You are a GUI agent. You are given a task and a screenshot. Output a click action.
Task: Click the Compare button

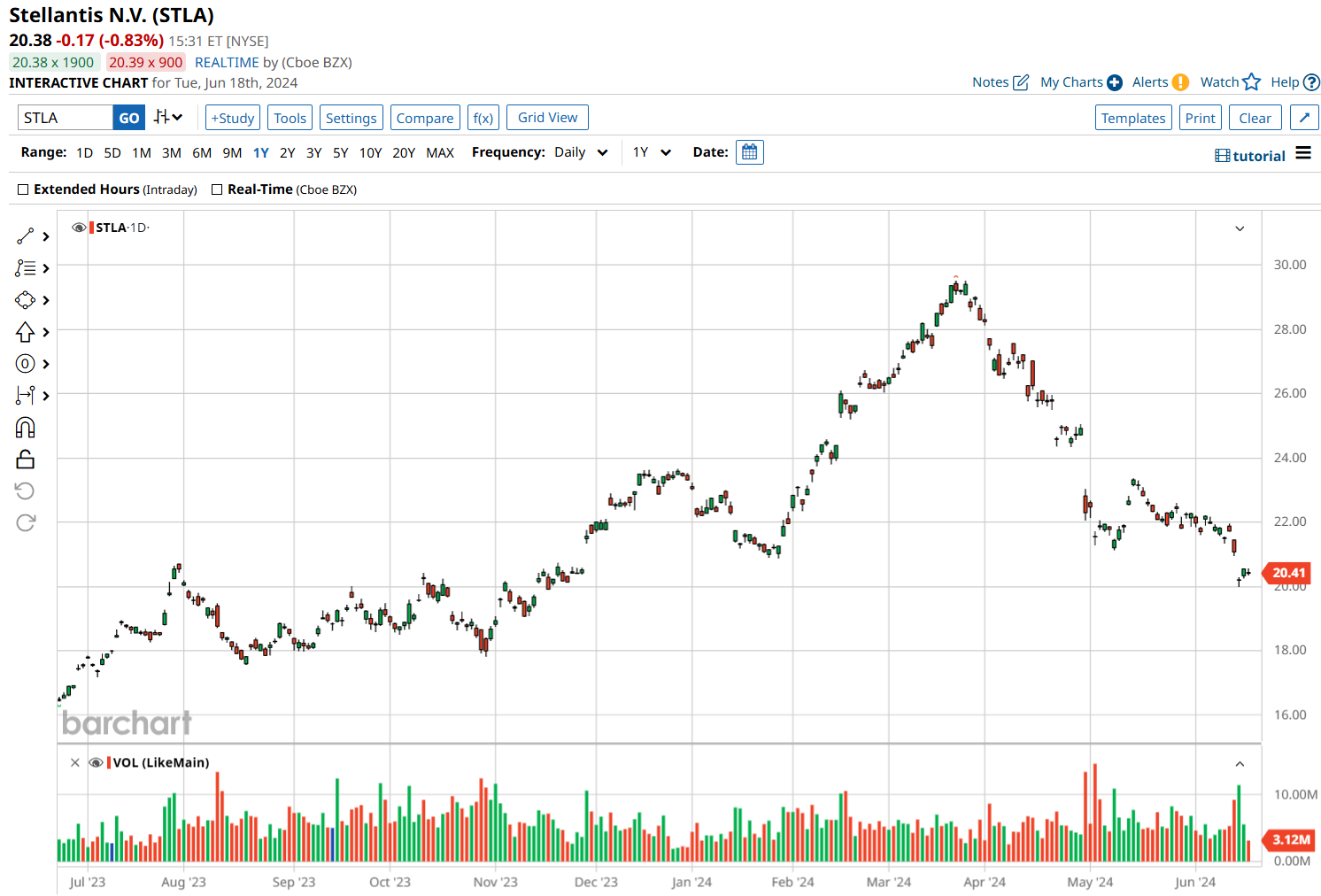coord(424,118)
